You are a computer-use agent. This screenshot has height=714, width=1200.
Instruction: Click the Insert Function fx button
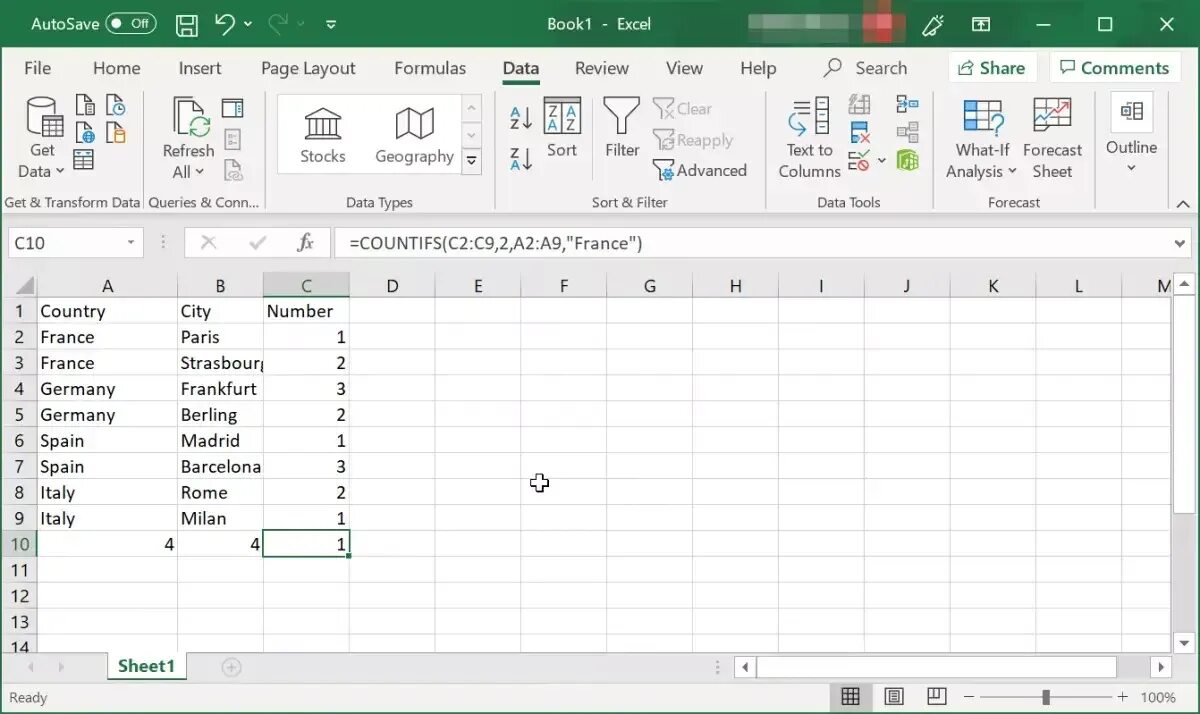pyautogui.click(x=305, y=243)
